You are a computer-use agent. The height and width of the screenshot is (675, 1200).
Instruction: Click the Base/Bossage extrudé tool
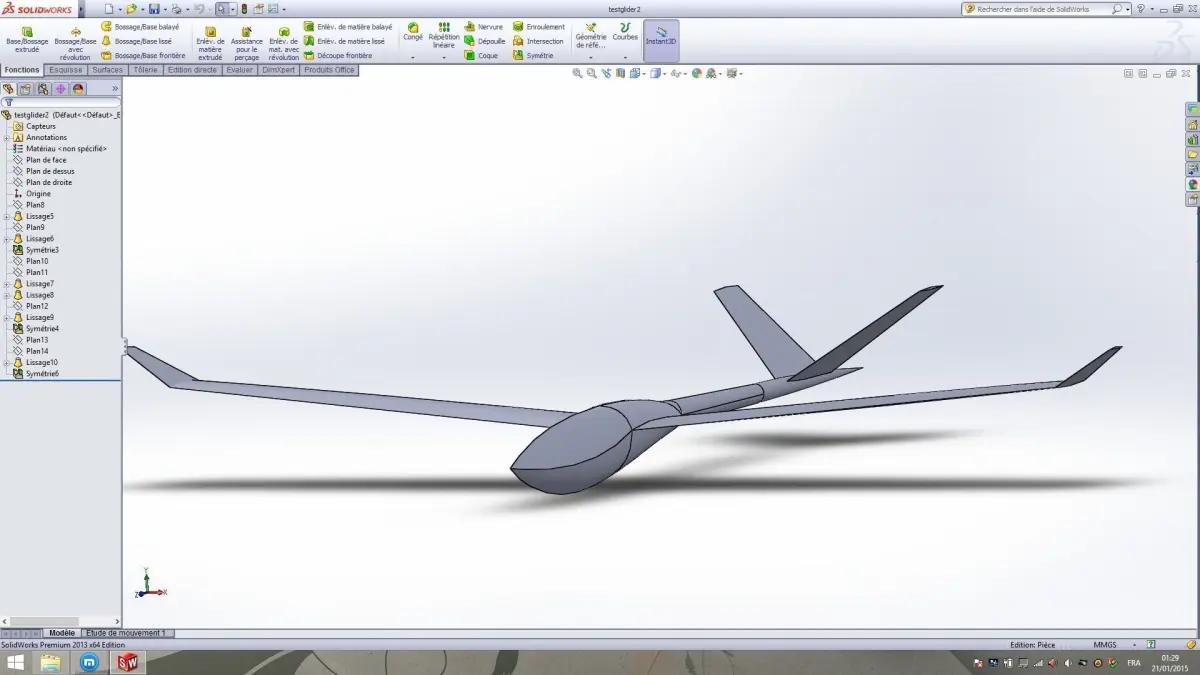pos(27,40)
